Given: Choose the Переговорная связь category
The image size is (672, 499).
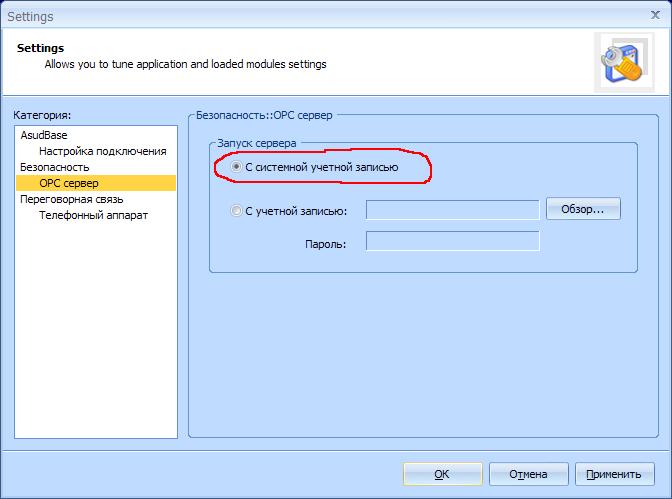Looking at the screenshot, I should tap(72, 199).
